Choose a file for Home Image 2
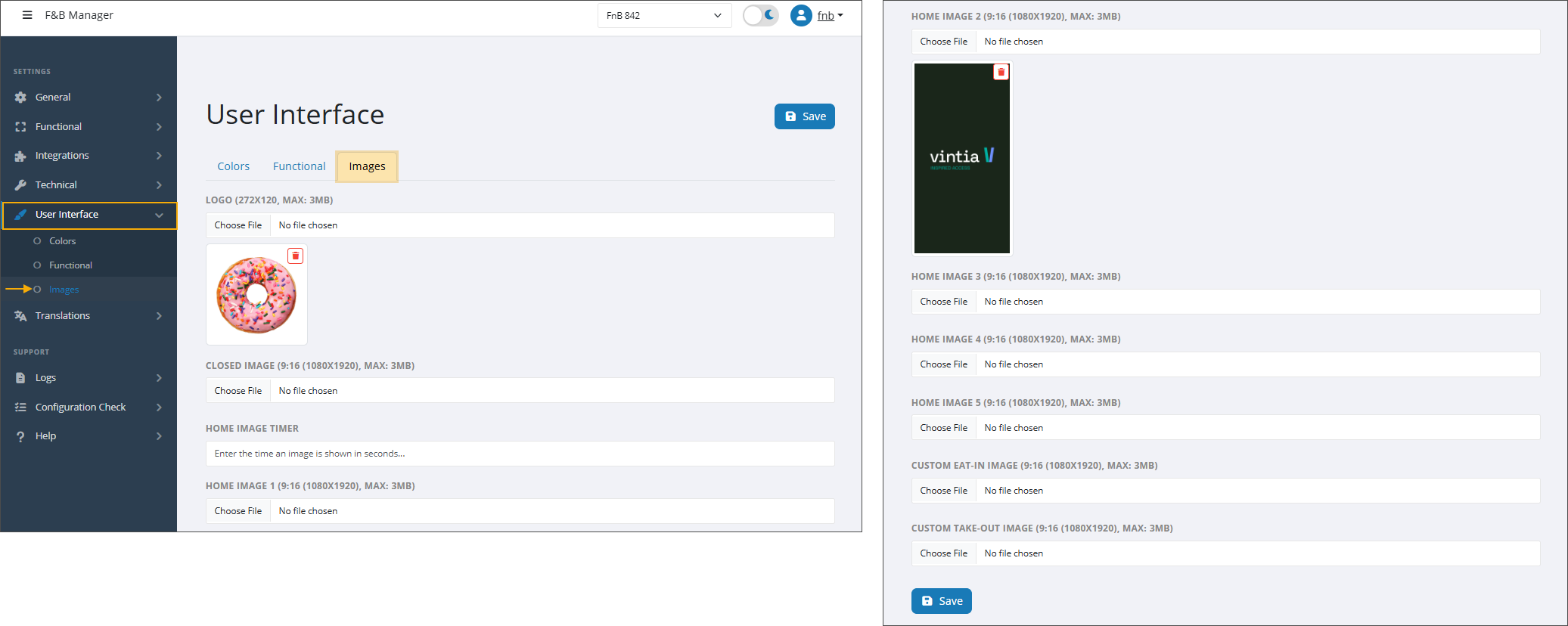This screenshot has height=626, width=1568. [944, 42]
